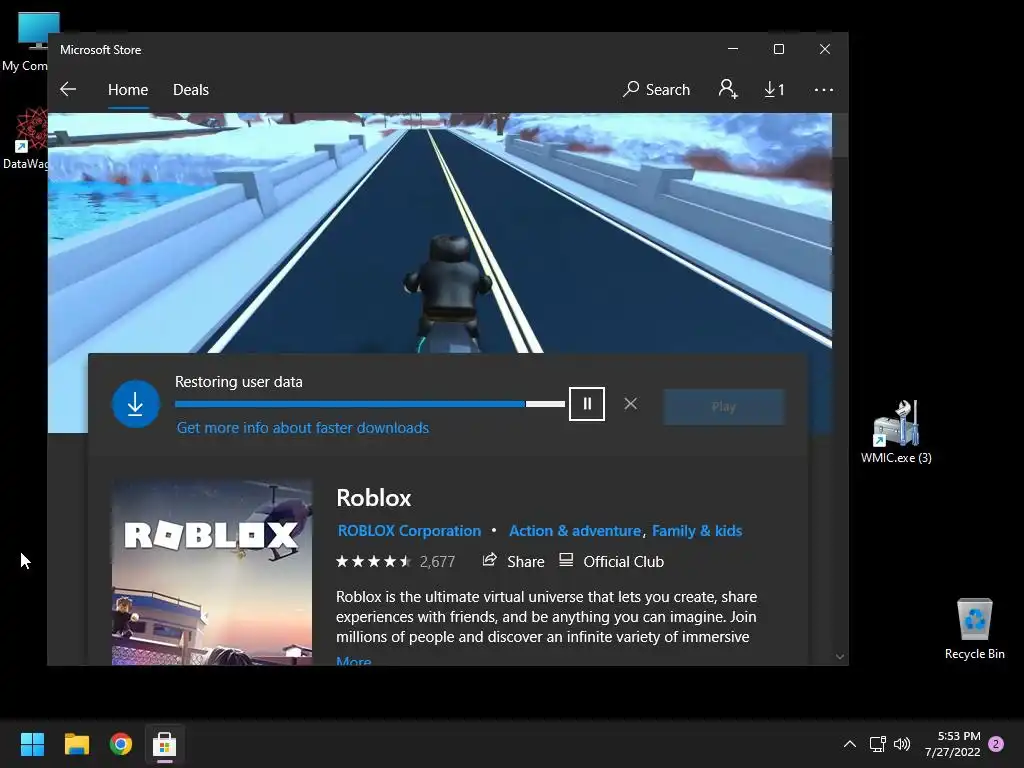Viewport: 1024px width, 768px height.
Task: Select the WMIC.exe (3) desktop shortcut
Action: tap(896, 432)
